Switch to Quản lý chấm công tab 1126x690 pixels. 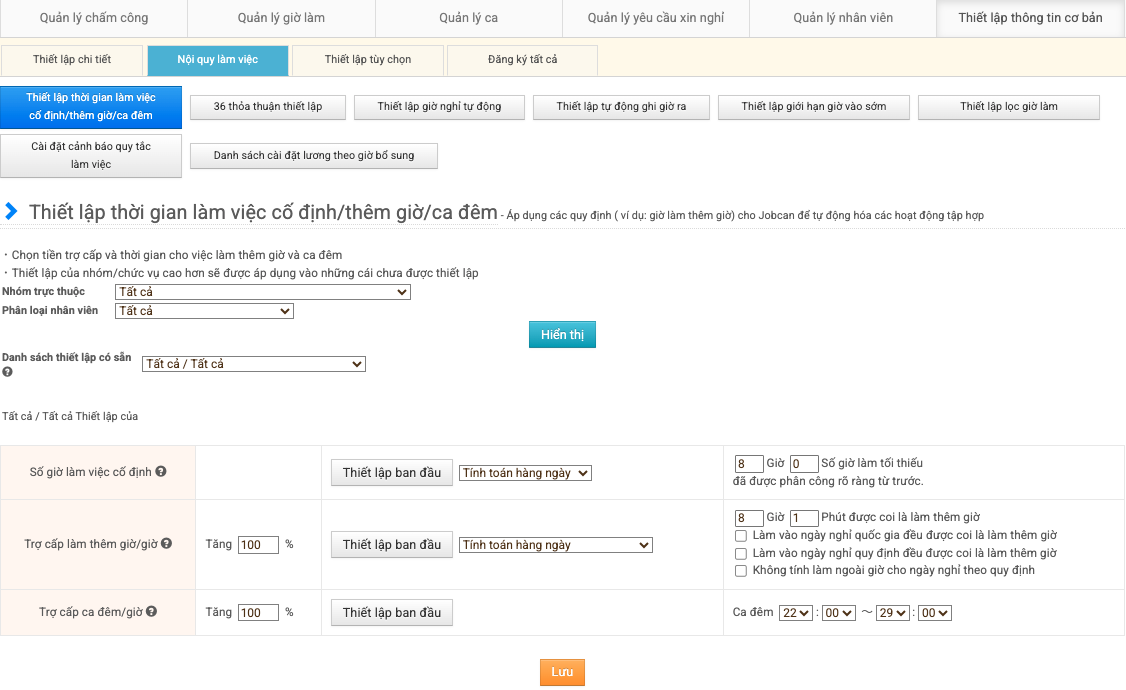(93, 18)
